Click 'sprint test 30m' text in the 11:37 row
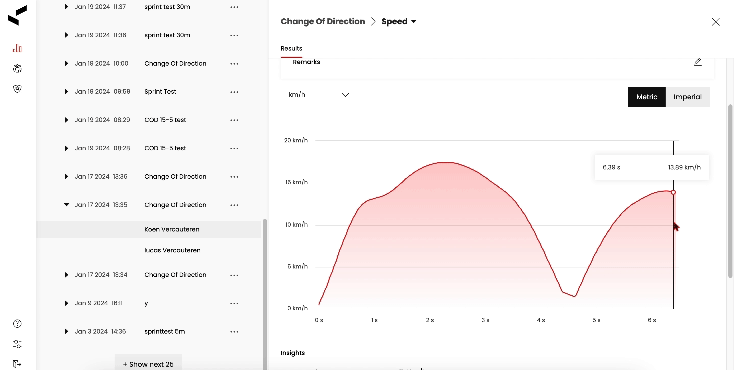734x370 pixels. pyautogui.click(x=167, y=7)
